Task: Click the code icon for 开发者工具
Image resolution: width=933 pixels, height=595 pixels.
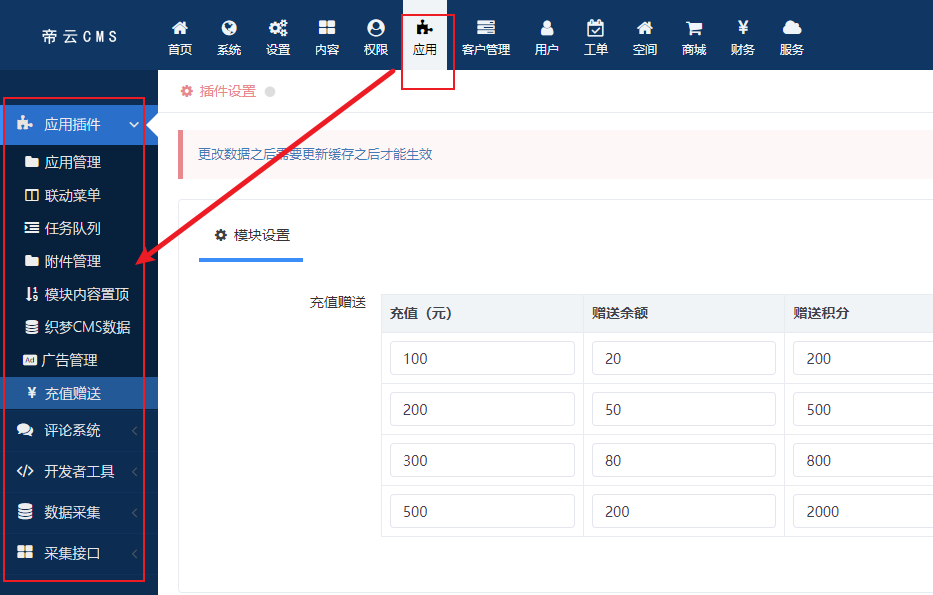Action: pyautogui.click(x=25, y=471)
